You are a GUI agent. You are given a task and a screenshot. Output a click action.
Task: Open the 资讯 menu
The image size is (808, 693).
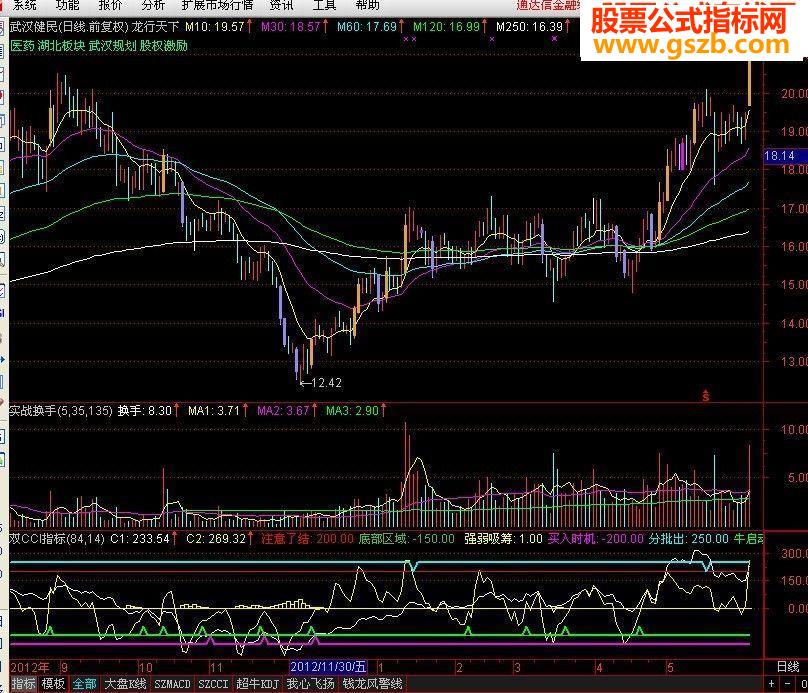tap(281, 5)
